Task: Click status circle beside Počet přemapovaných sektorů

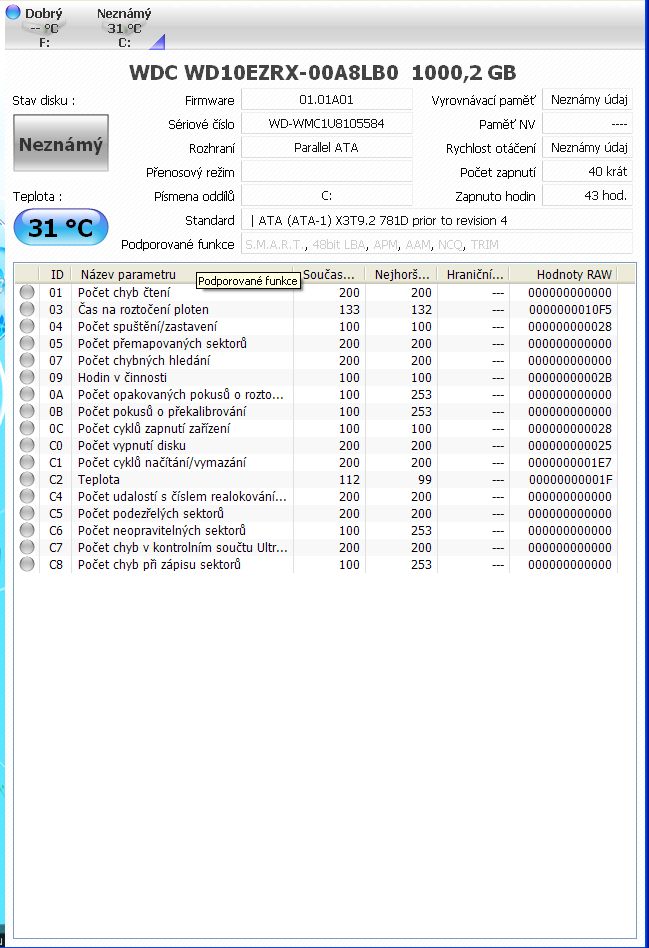Action: click(x=27, y=343)
